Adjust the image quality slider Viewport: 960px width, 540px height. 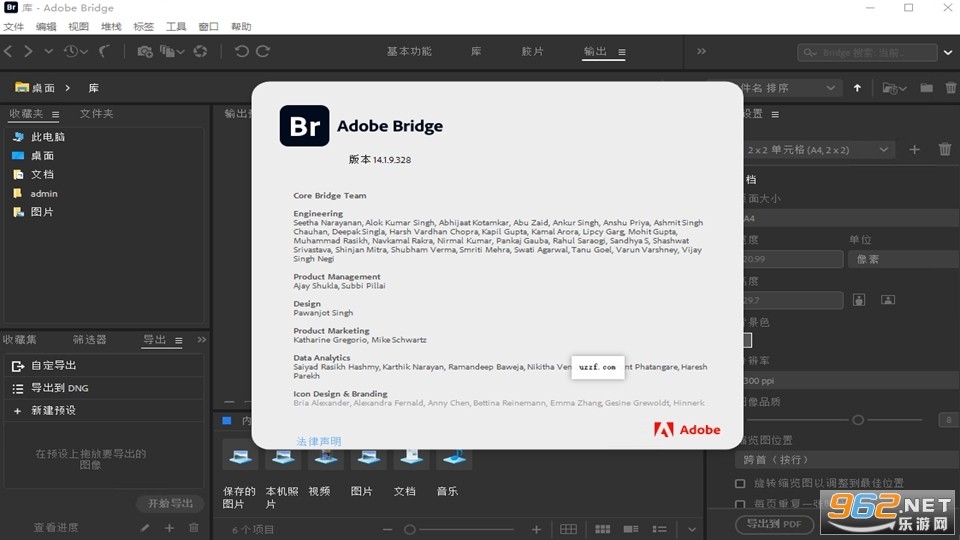pyautogui.click(x=858, y=420)
